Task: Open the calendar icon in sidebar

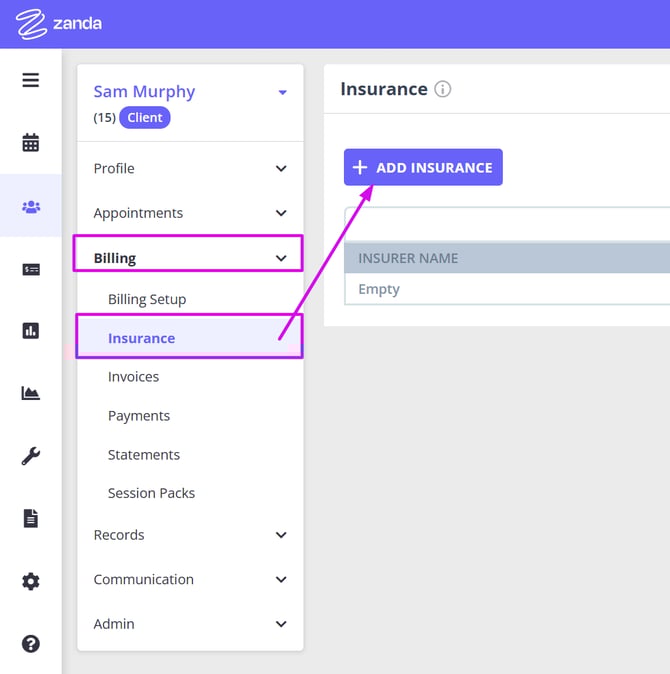Action: tap(31, 143)
